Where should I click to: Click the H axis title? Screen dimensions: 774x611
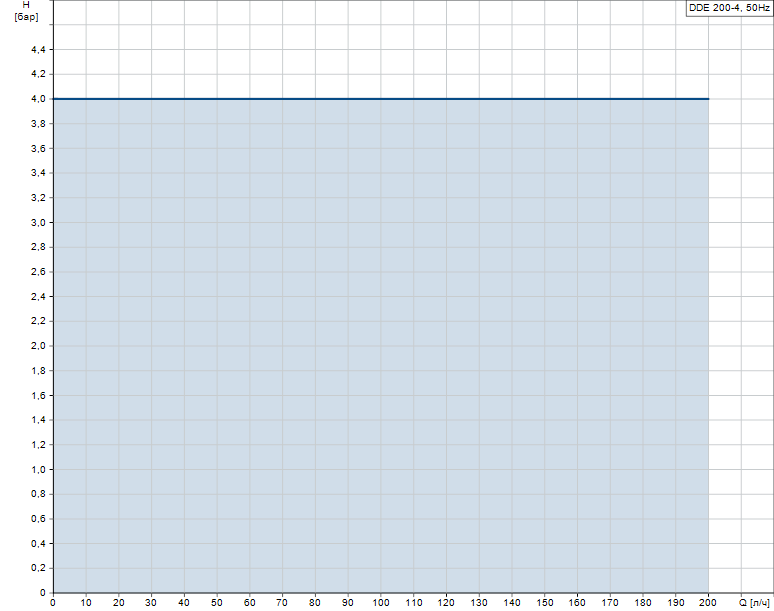(x=26, y=6)
